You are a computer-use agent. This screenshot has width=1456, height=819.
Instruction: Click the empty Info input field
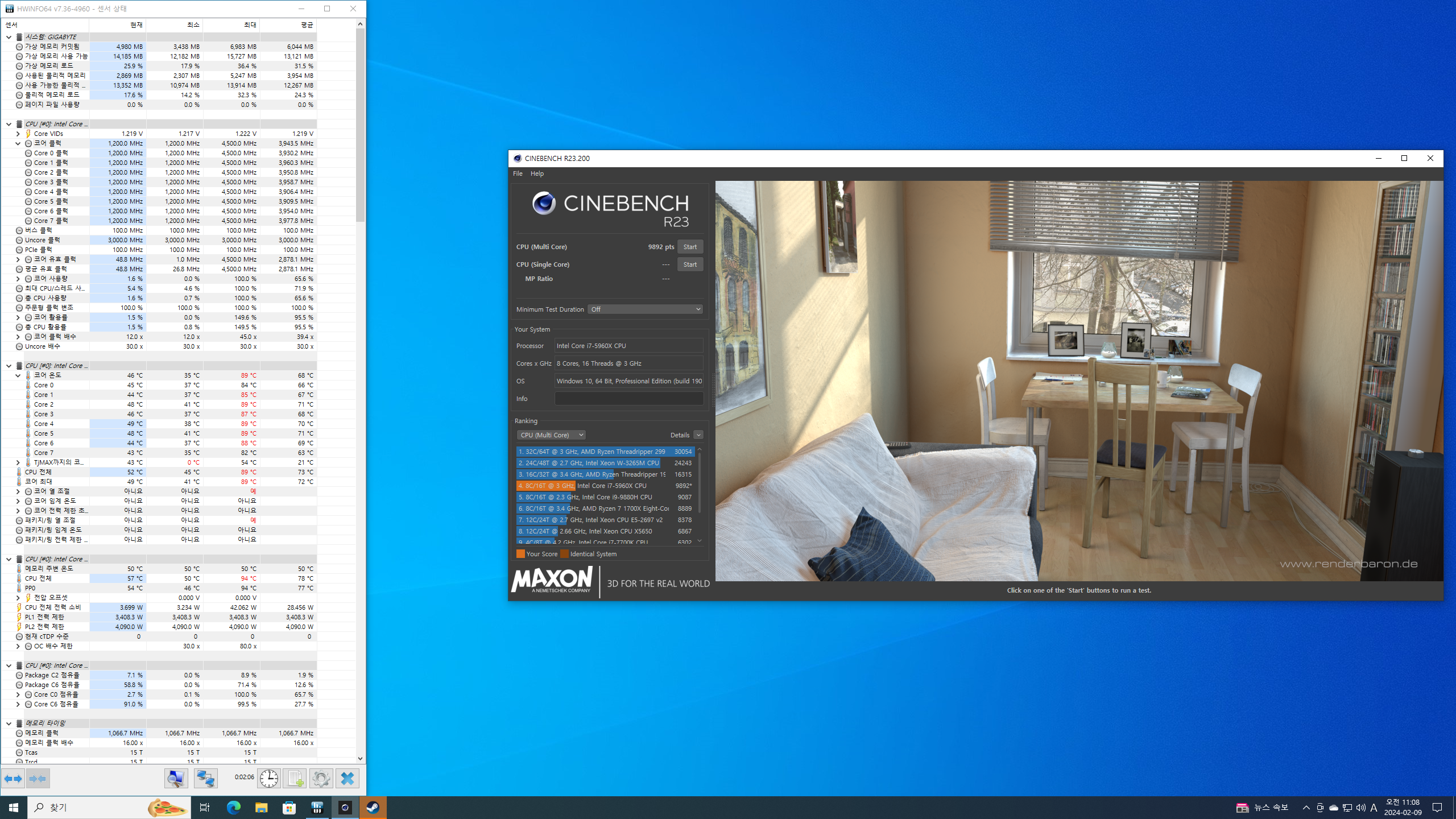628,399
